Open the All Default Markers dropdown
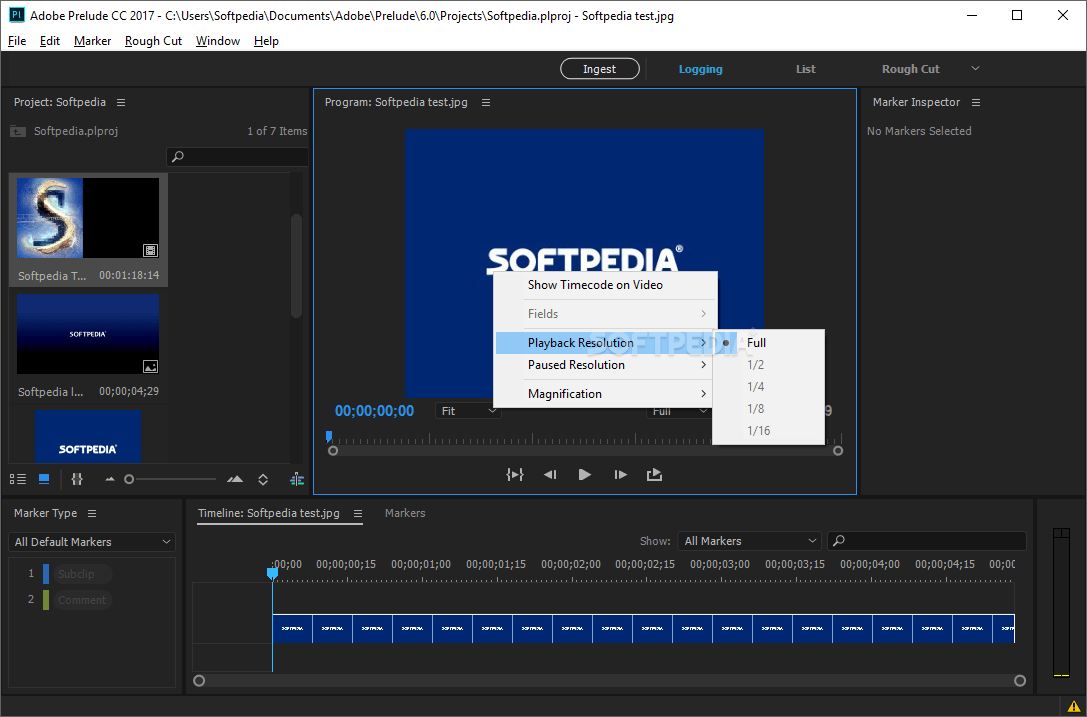The image size is (1087, 717). point(92,542)
